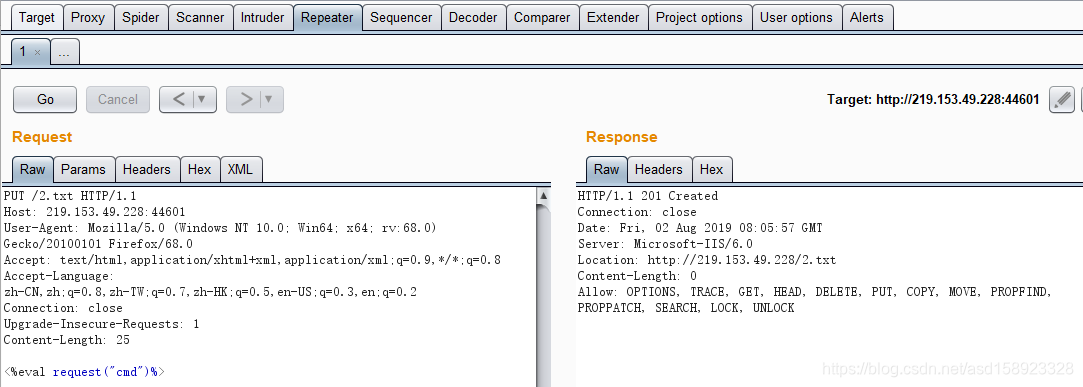1083x387 pixels.
Task: Open the Request XML tab
Action: click(x=240, y=169)
